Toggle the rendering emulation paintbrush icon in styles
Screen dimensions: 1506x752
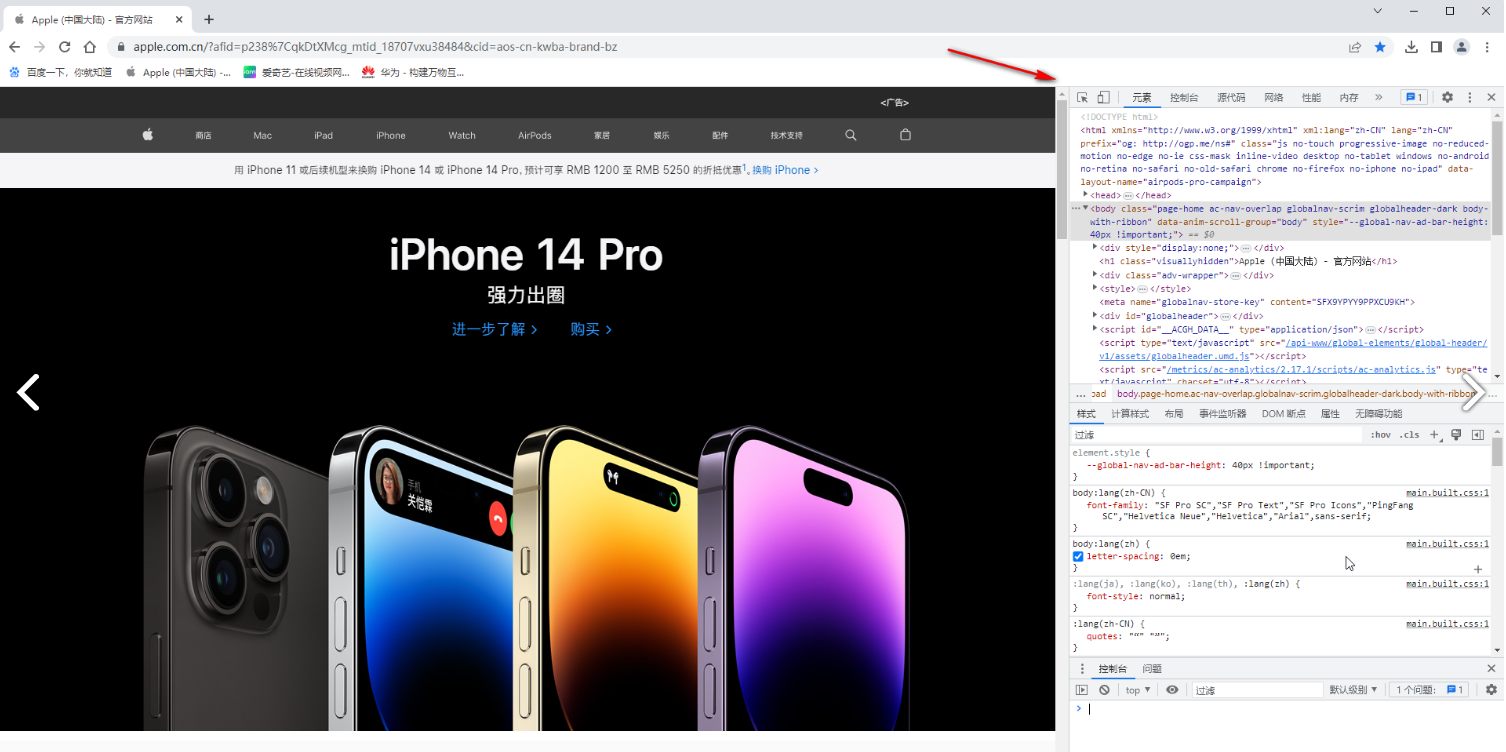click(x=1456, y=435)
